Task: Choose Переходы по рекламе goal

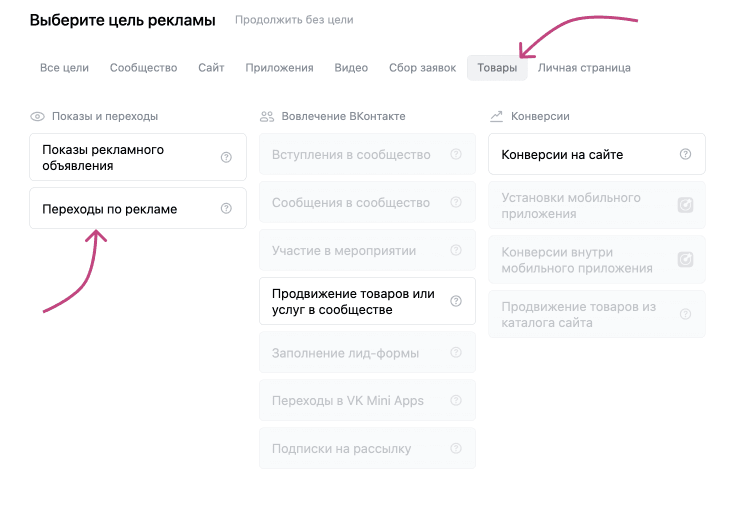Action: pyautogui.click(x=110, y=209)
